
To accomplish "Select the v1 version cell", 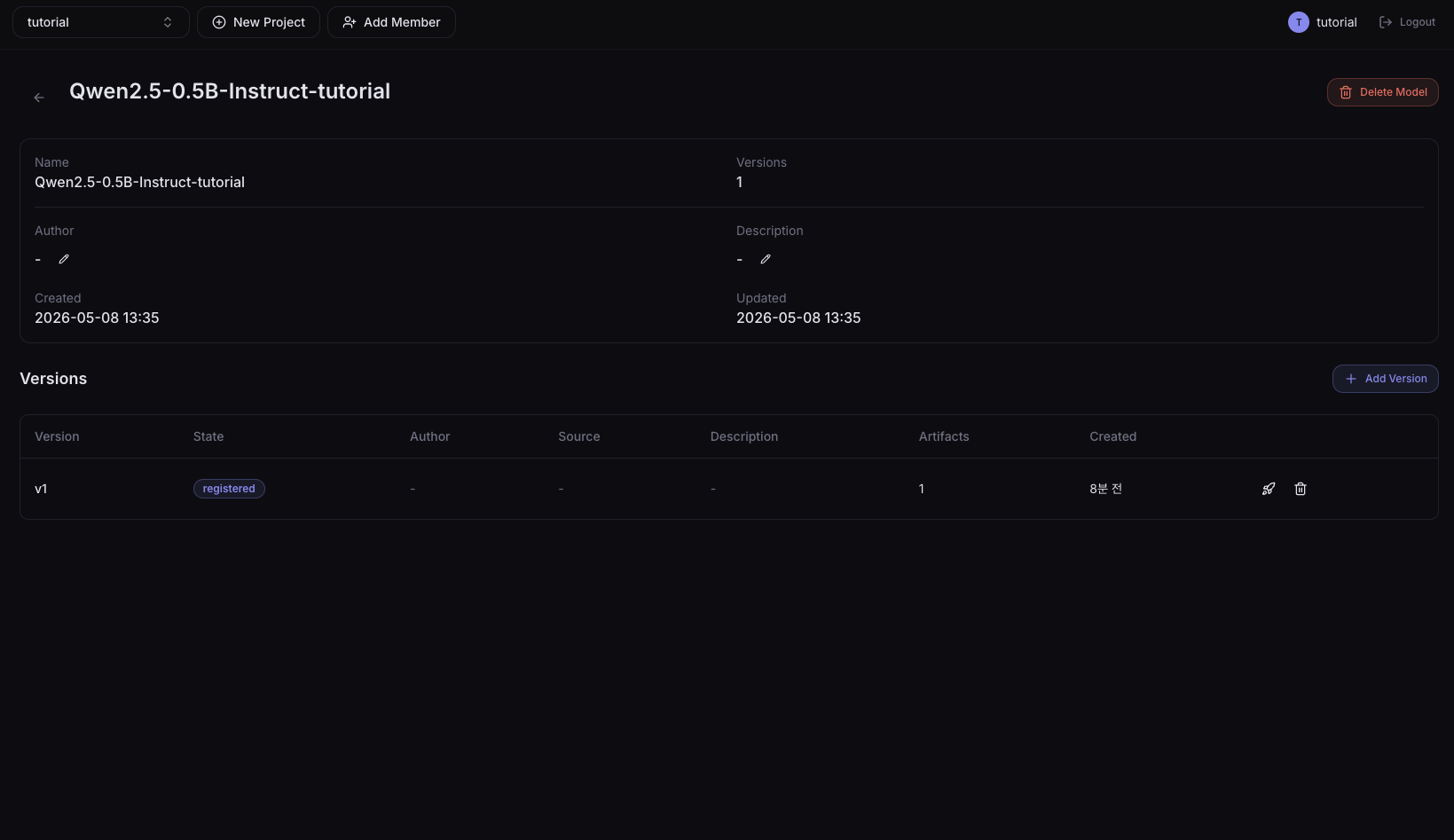I will tap(41, 489).
